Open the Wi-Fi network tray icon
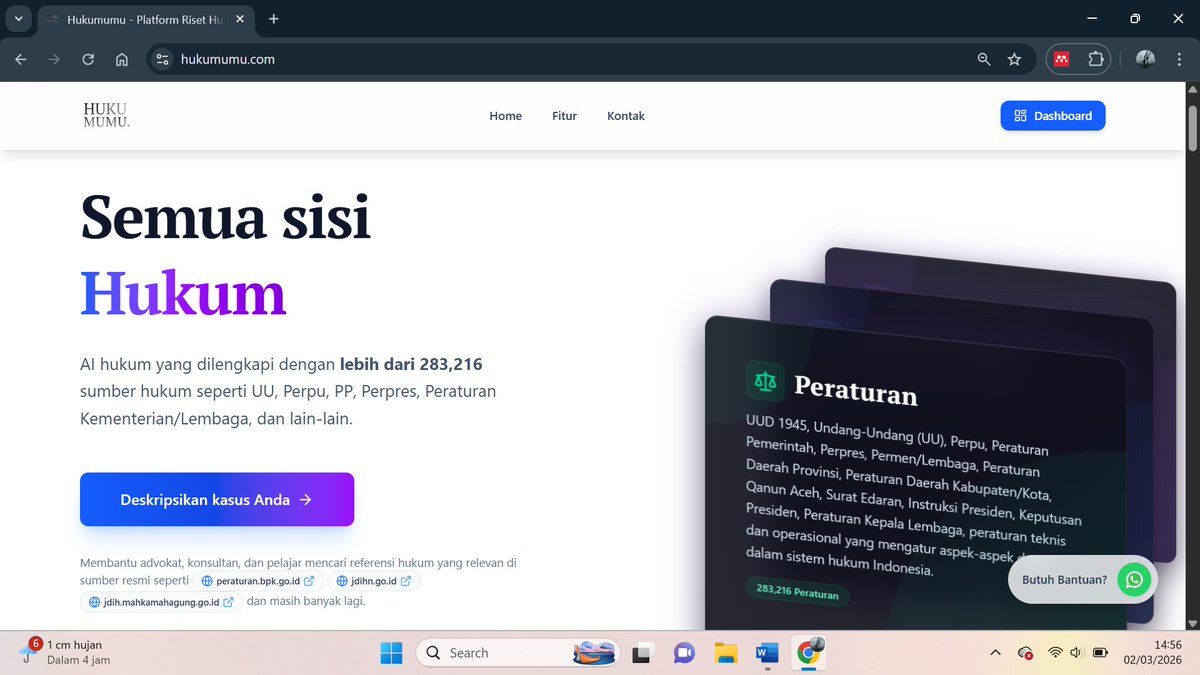Viewport: 1200px width, 675px height. 1055,653
